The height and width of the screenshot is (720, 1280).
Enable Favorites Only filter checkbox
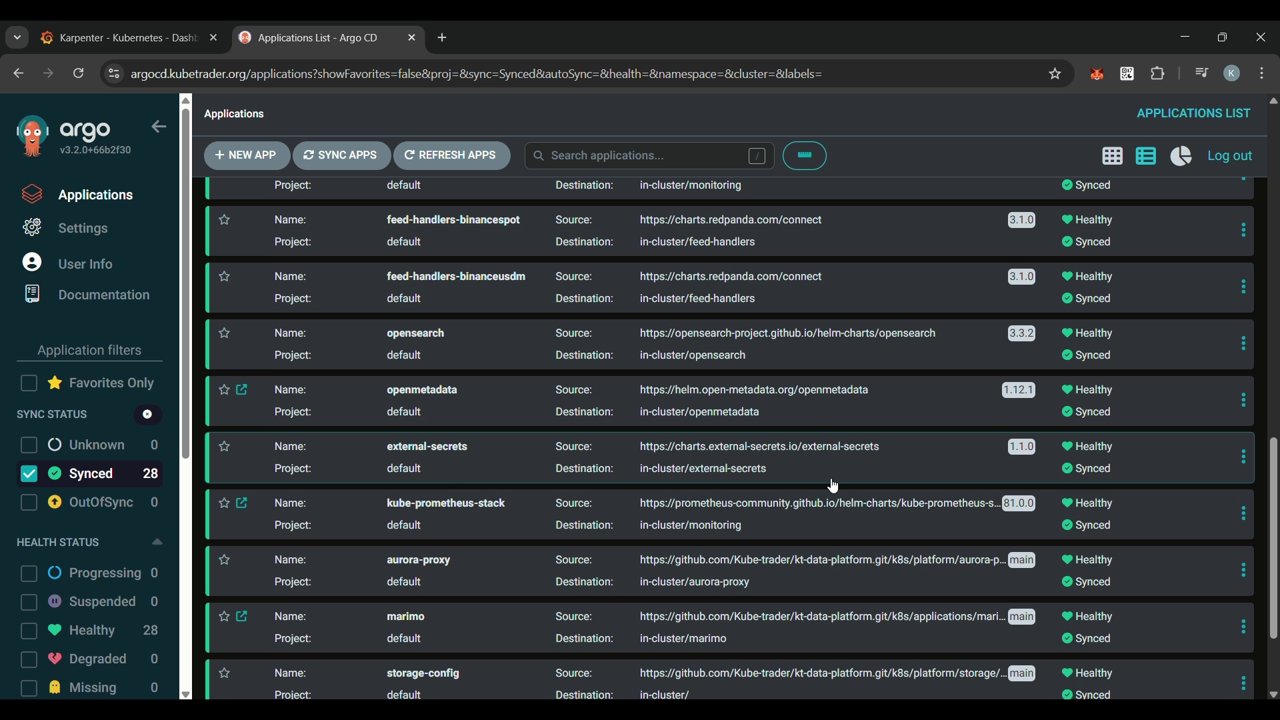[x=29, y=383]
